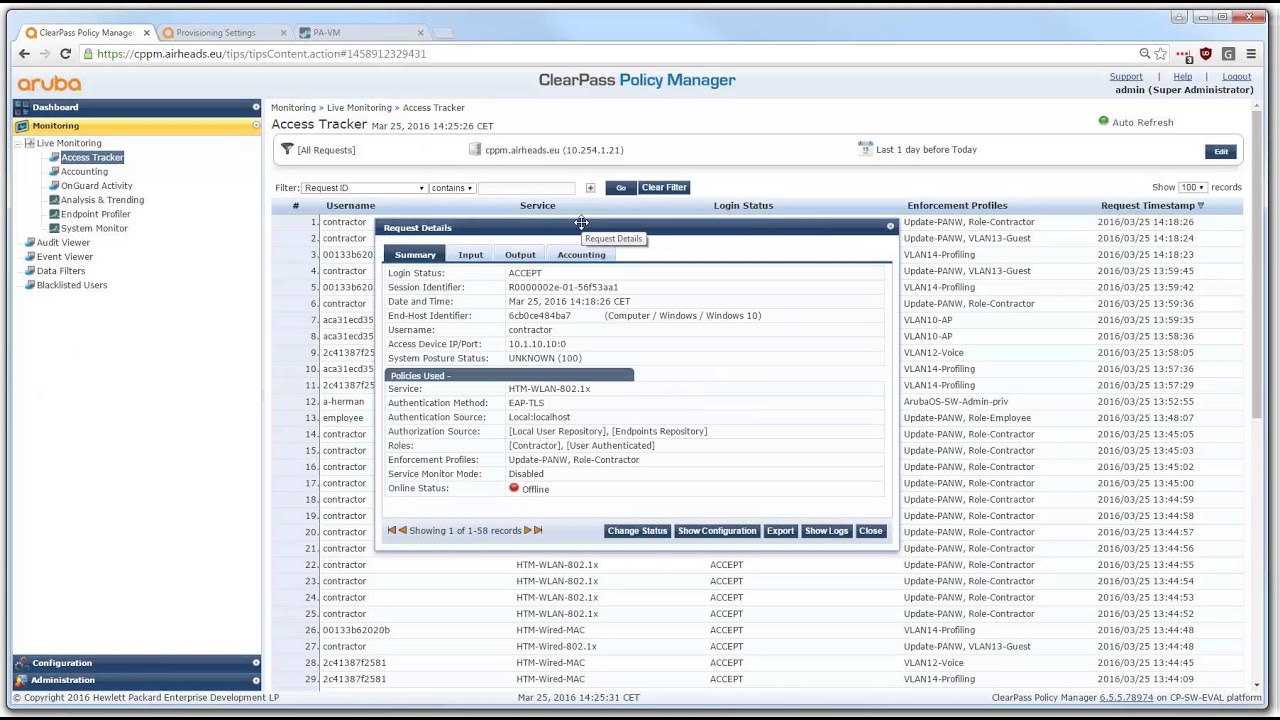Image resolution: width=1280 pixels, height=720 pixels.
Task: Click the Edit button
Action: [x=1221, y=151]
